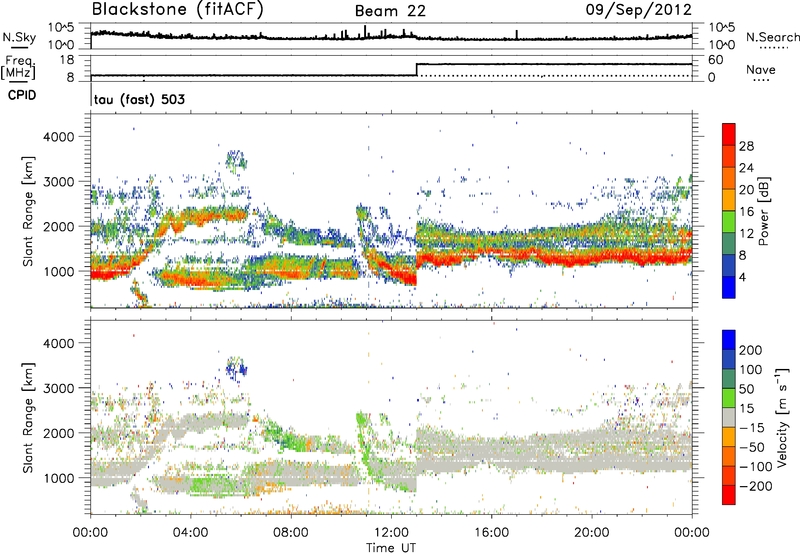Select the 'Beam 22' header label
800x554 pixels.
[390, 11]
